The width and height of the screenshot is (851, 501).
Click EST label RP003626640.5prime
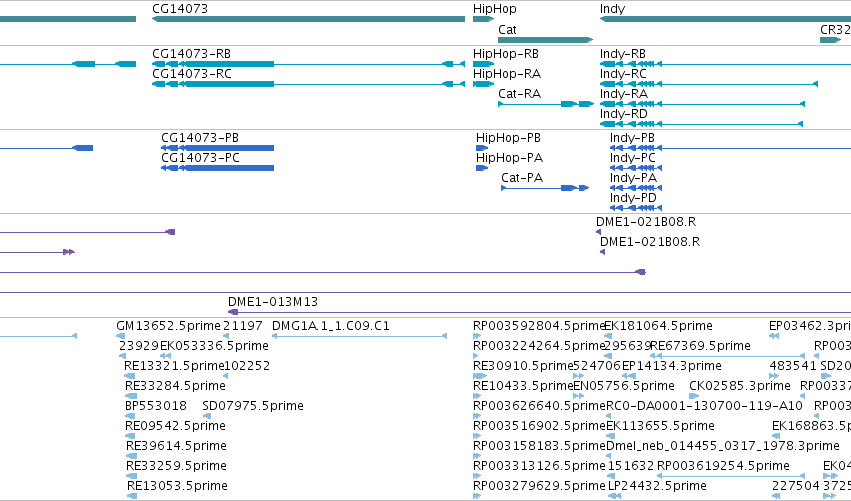click(538, 407)
